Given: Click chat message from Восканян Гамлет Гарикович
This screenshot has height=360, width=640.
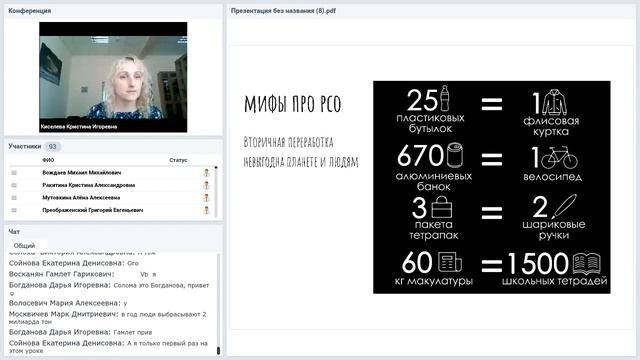Looking at the screenshot, I should [83, 274].
